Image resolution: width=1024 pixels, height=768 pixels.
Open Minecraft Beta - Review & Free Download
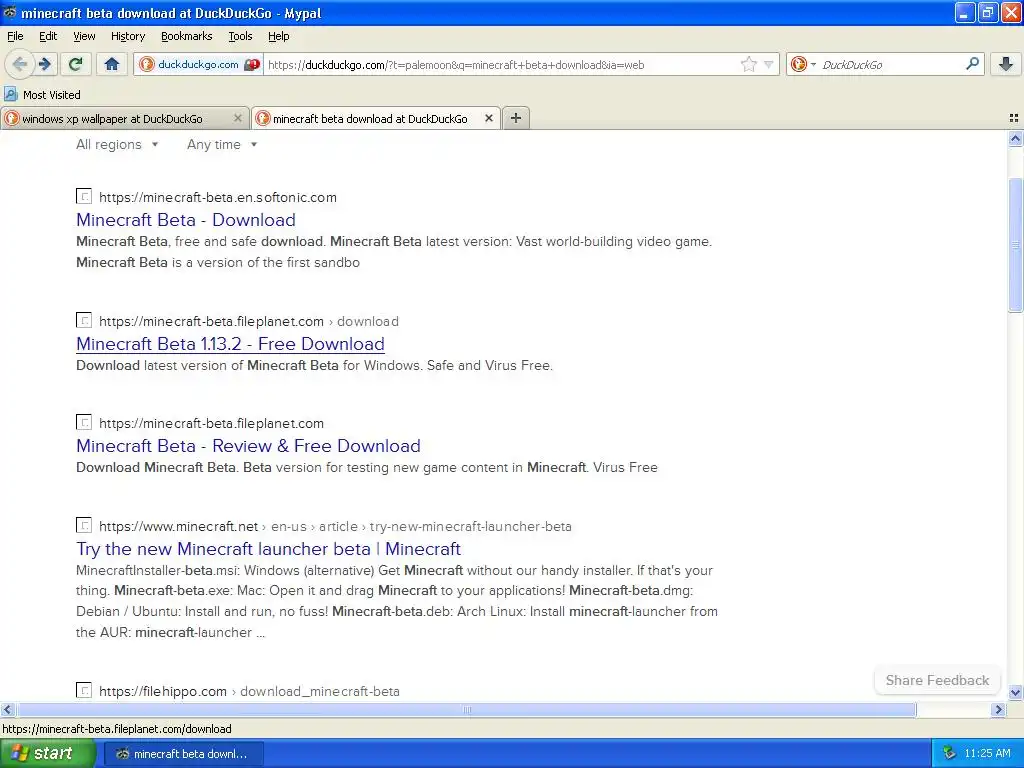click(x=248, y=446)
